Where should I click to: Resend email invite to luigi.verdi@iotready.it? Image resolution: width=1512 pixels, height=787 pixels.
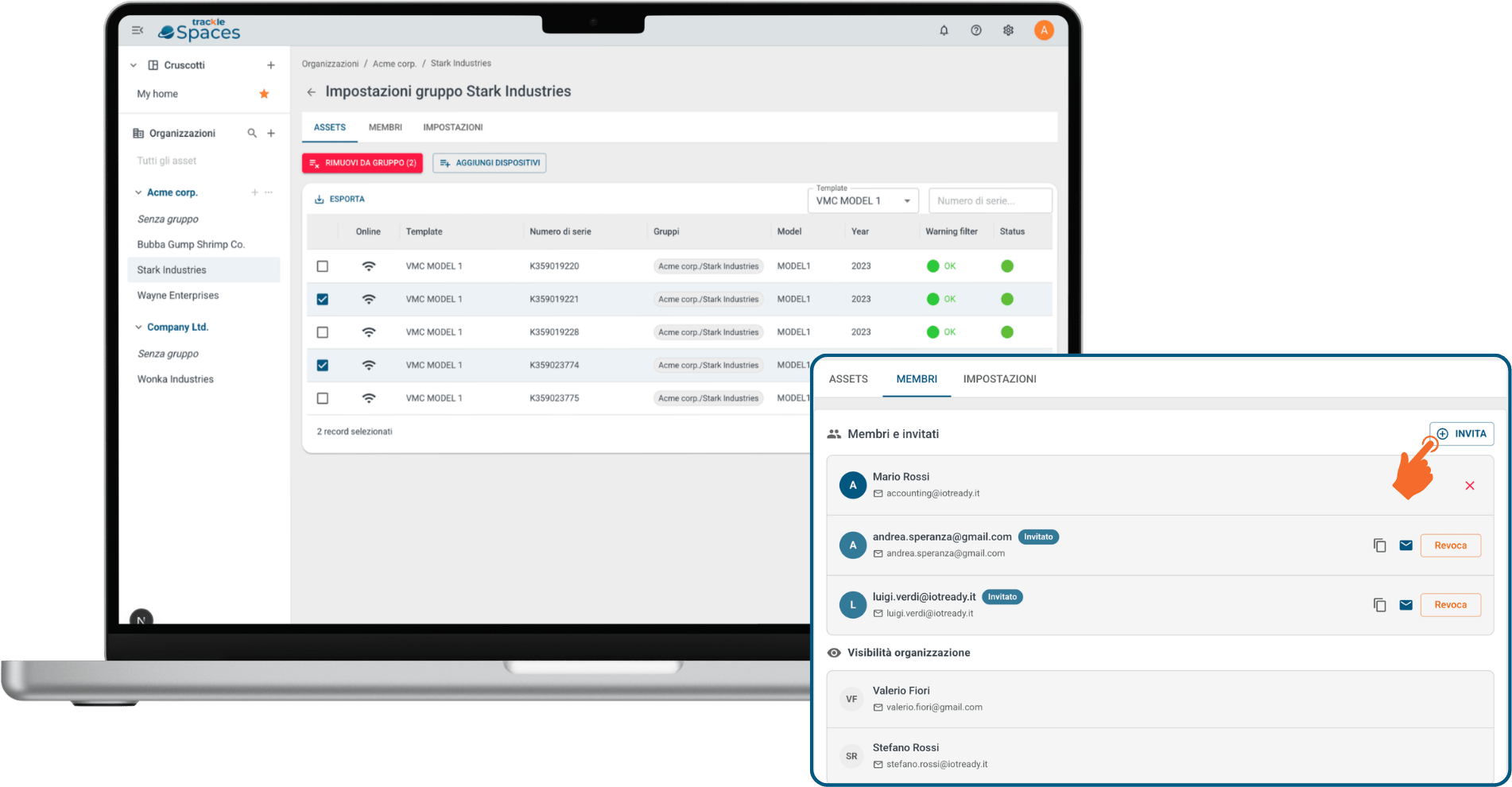[1405, 605]
